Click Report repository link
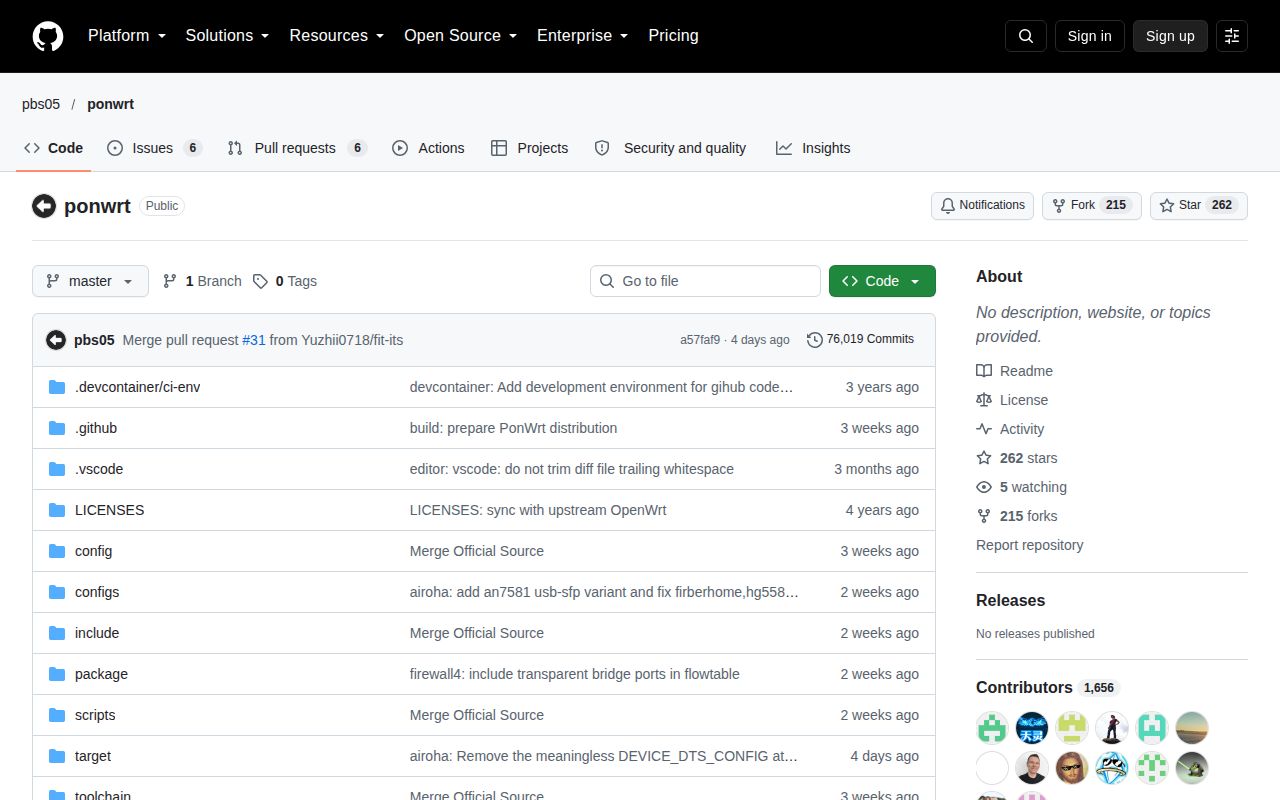This screenshot has width=1280, height=800. [x=1030, y=545]
